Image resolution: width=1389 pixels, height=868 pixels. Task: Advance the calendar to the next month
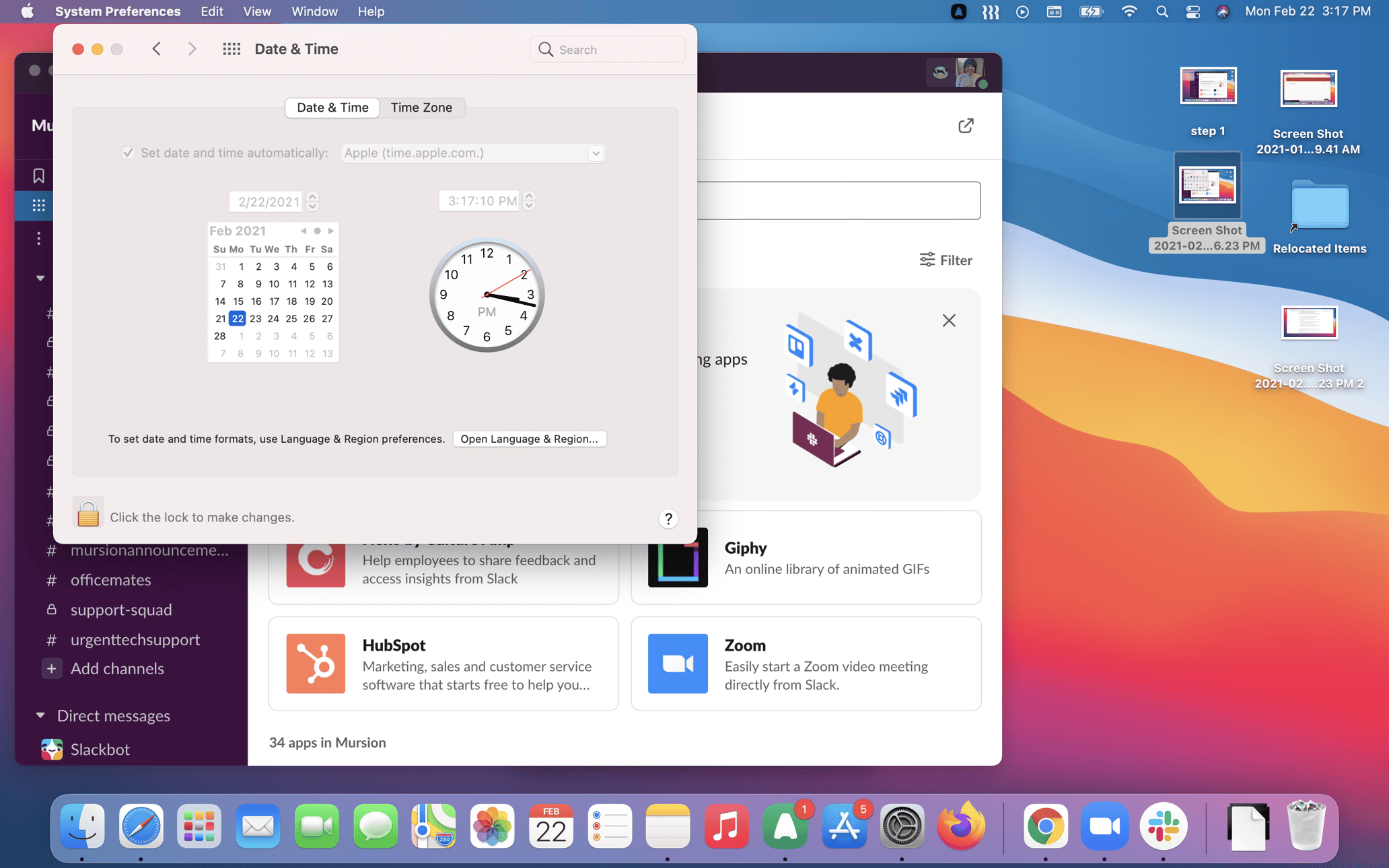coord(330,231)
